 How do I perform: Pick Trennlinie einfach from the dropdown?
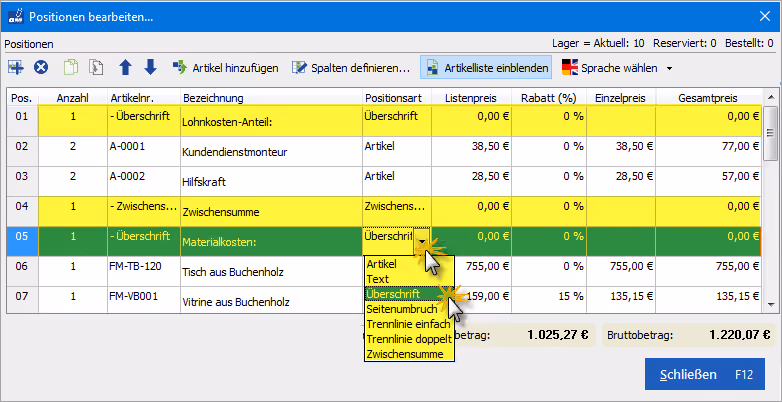(x=409, y=324)
